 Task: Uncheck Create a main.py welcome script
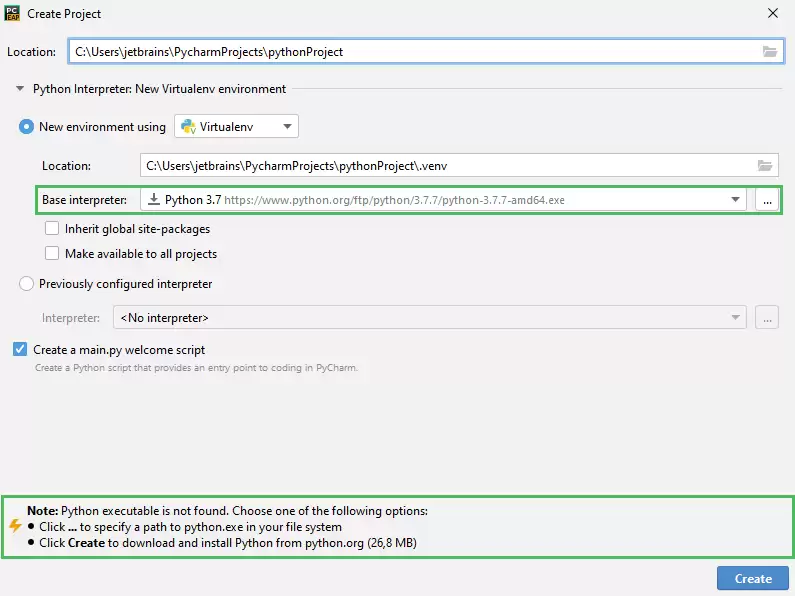point(20,349)
